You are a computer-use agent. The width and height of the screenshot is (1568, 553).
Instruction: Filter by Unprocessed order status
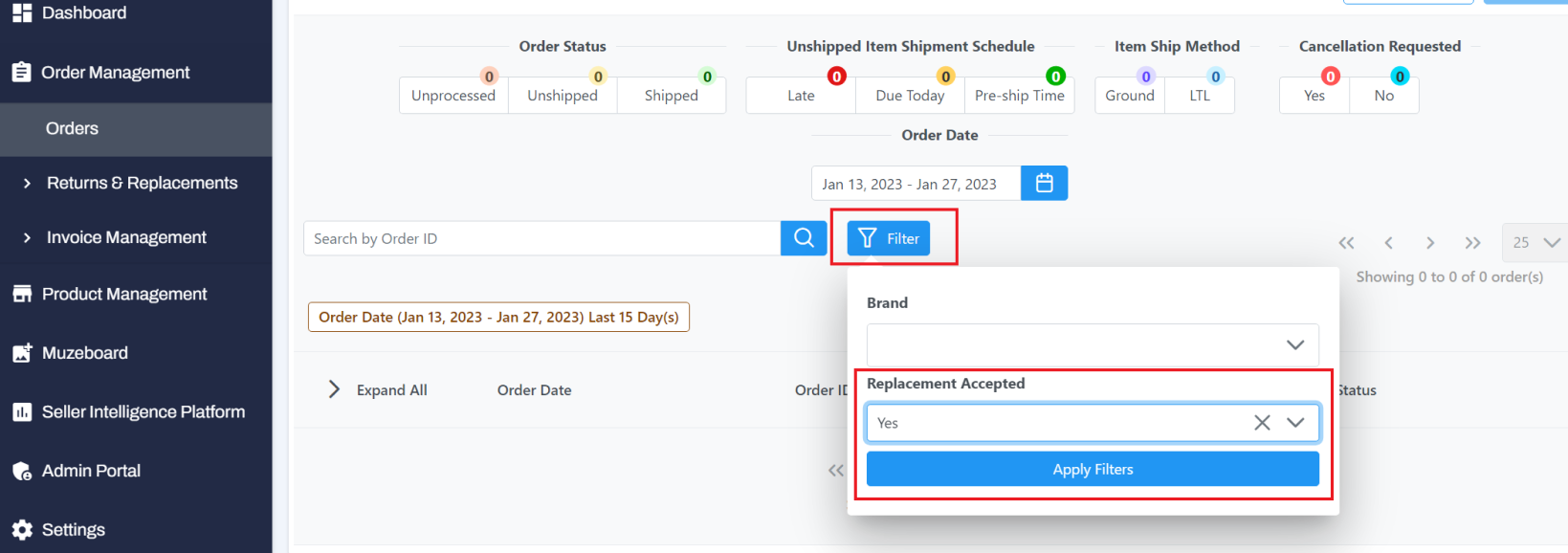tap(453, 96)
